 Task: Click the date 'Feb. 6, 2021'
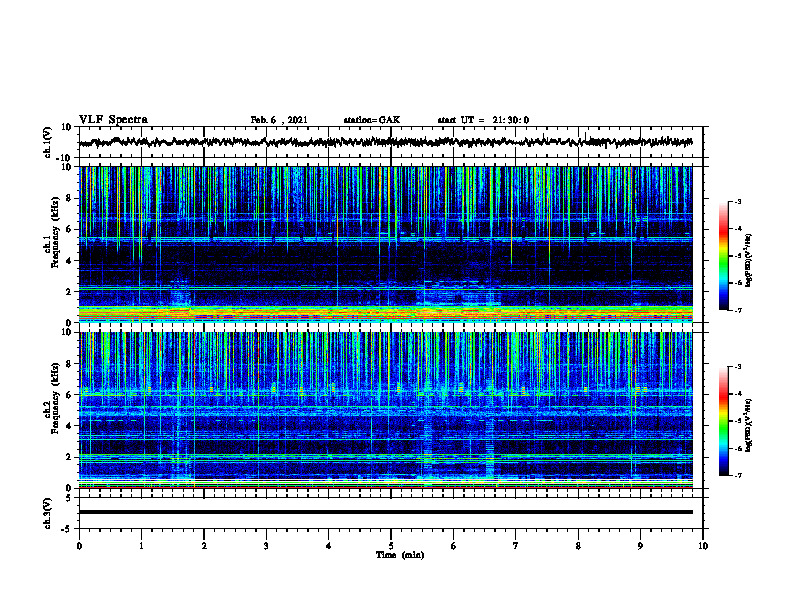279,120
